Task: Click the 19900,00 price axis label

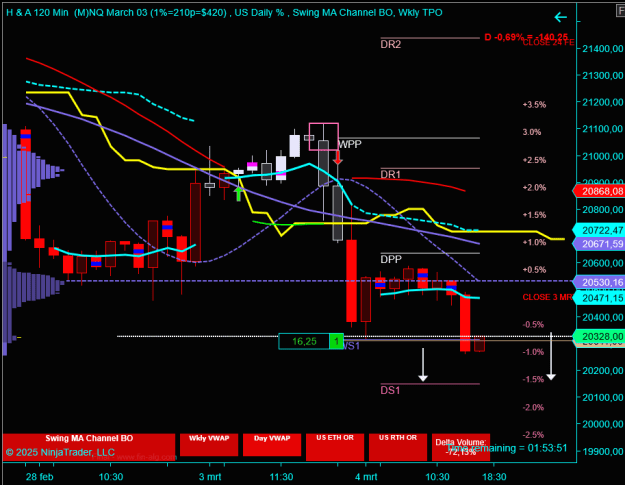Action: pyautogui.click(x=603, y=451)
